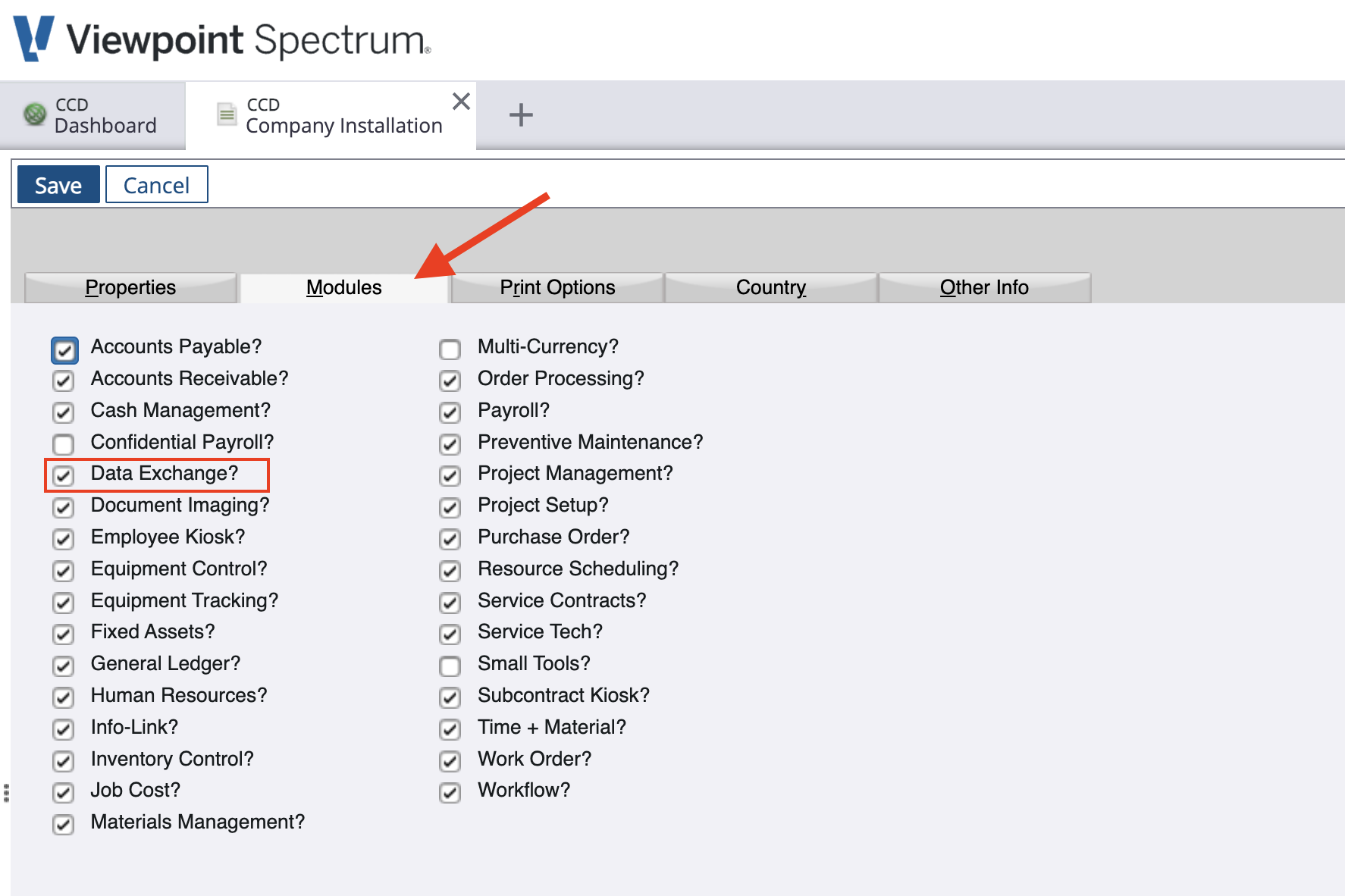This screenshot has width=1345, height=896.
Task: Uncheck the Work Order checkbox
Action: pyautogui.click(x=450, y=761)
